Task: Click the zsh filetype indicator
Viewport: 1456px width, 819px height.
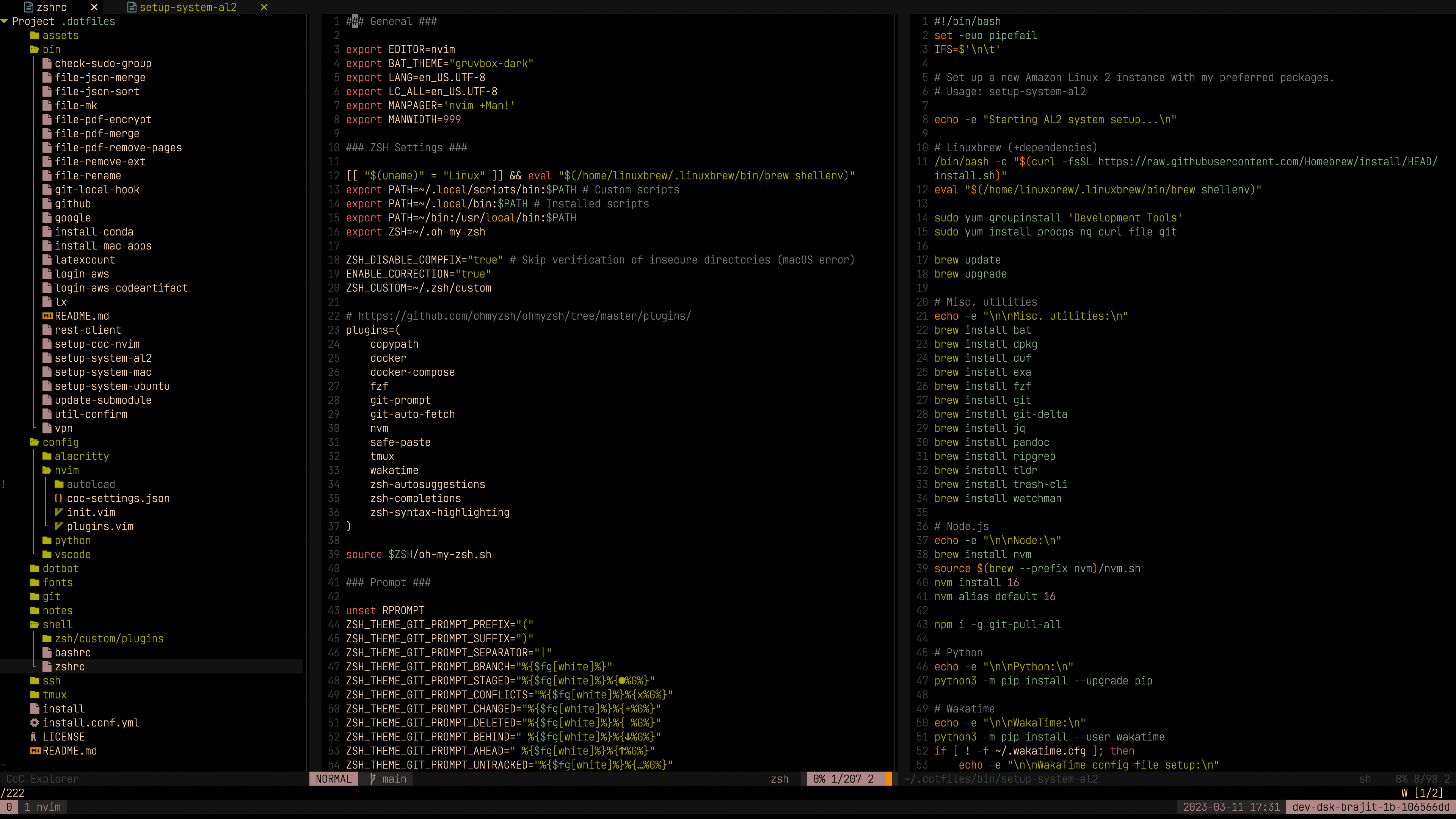Action: (780, 779)
